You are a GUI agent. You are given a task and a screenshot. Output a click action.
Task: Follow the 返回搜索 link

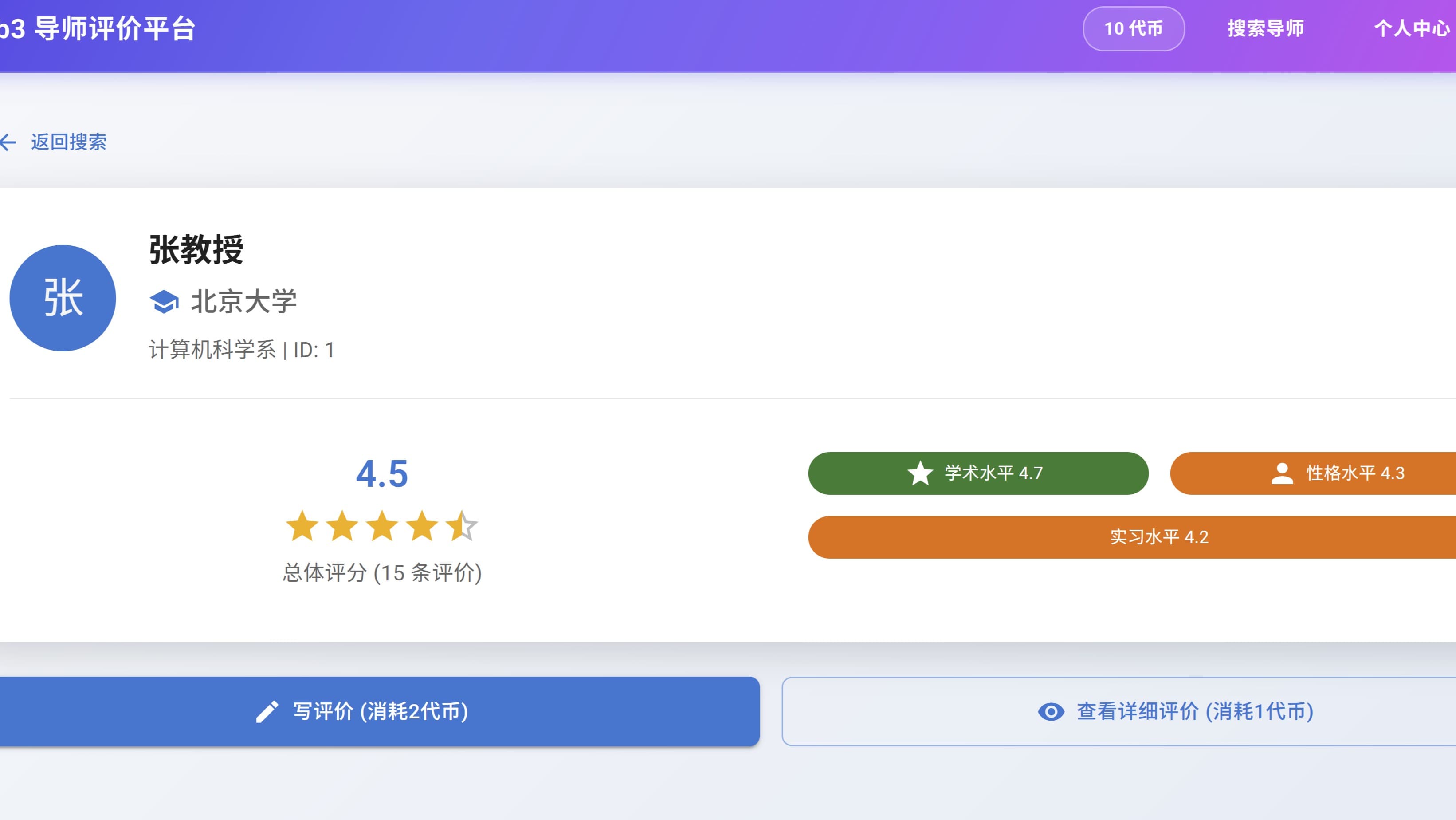click(x=68, y=142)
